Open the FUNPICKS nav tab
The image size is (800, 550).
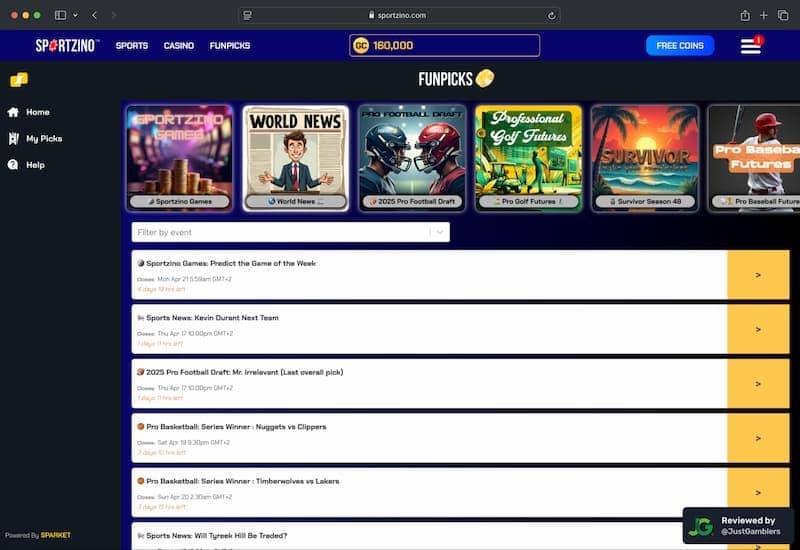point(230,45)
